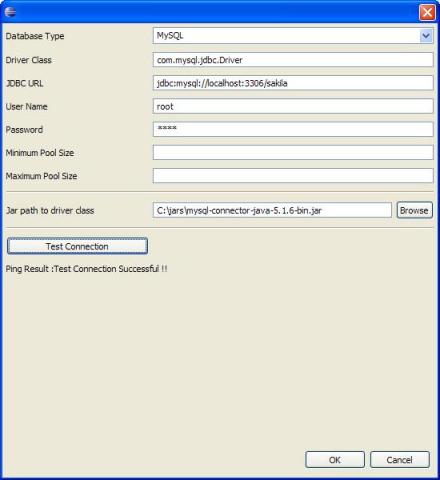Open the Database Type dropdown arrow
440x480 pixels.
click(426, 36)
